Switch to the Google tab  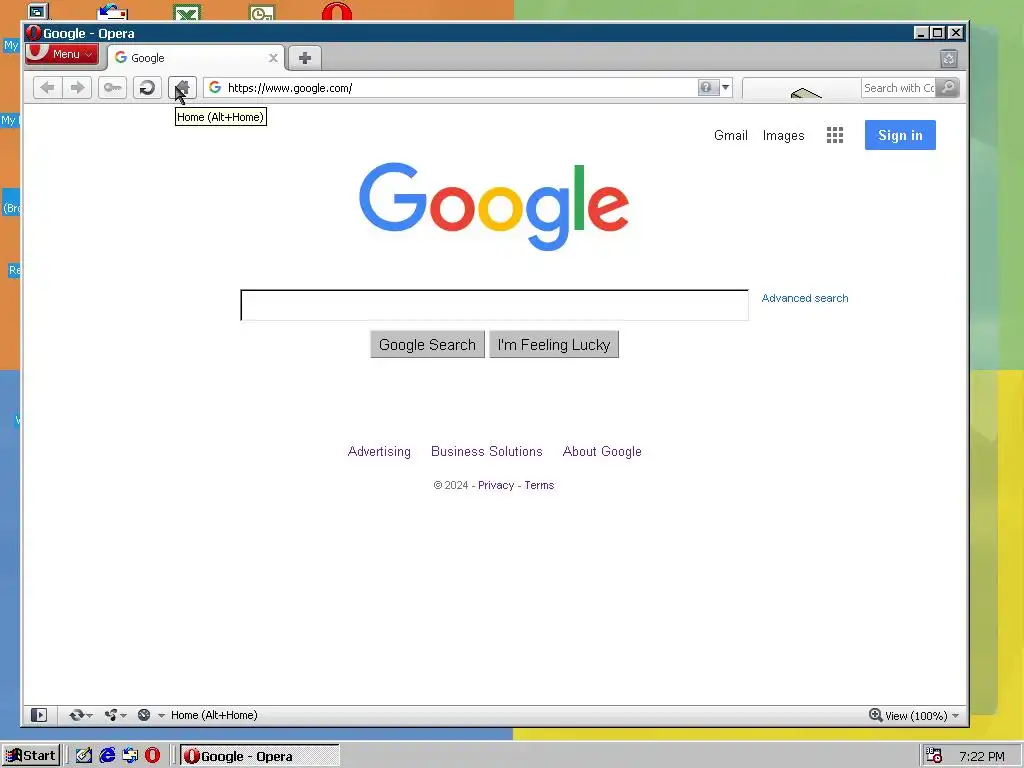pos(195,58)
